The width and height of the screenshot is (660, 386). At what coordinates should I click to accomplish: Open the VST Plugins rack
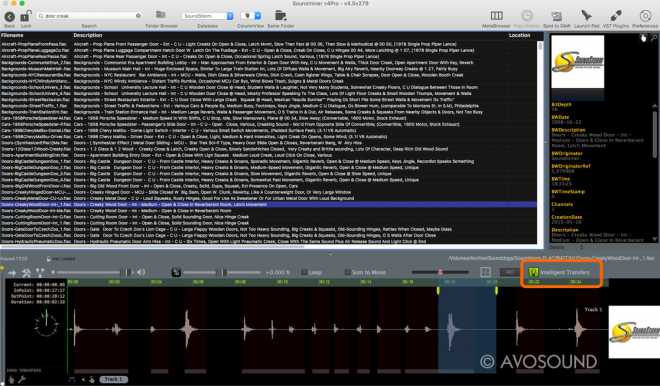[616, 16]
